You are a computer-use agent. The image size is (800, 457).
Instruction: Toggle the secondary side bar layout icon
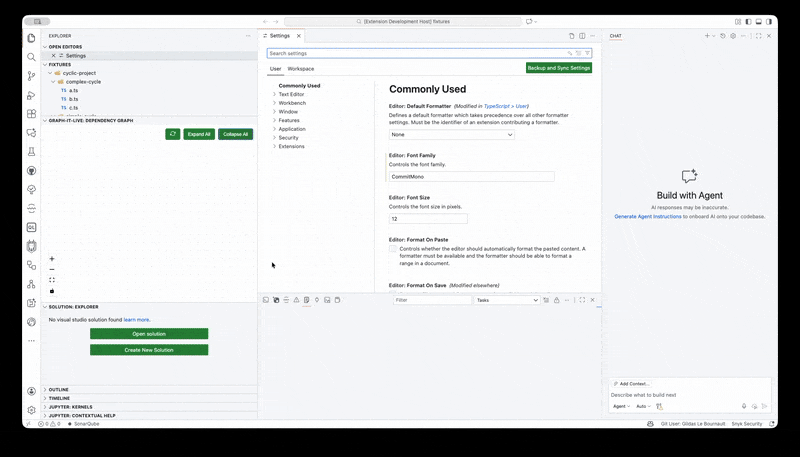[x=769, y=21]
